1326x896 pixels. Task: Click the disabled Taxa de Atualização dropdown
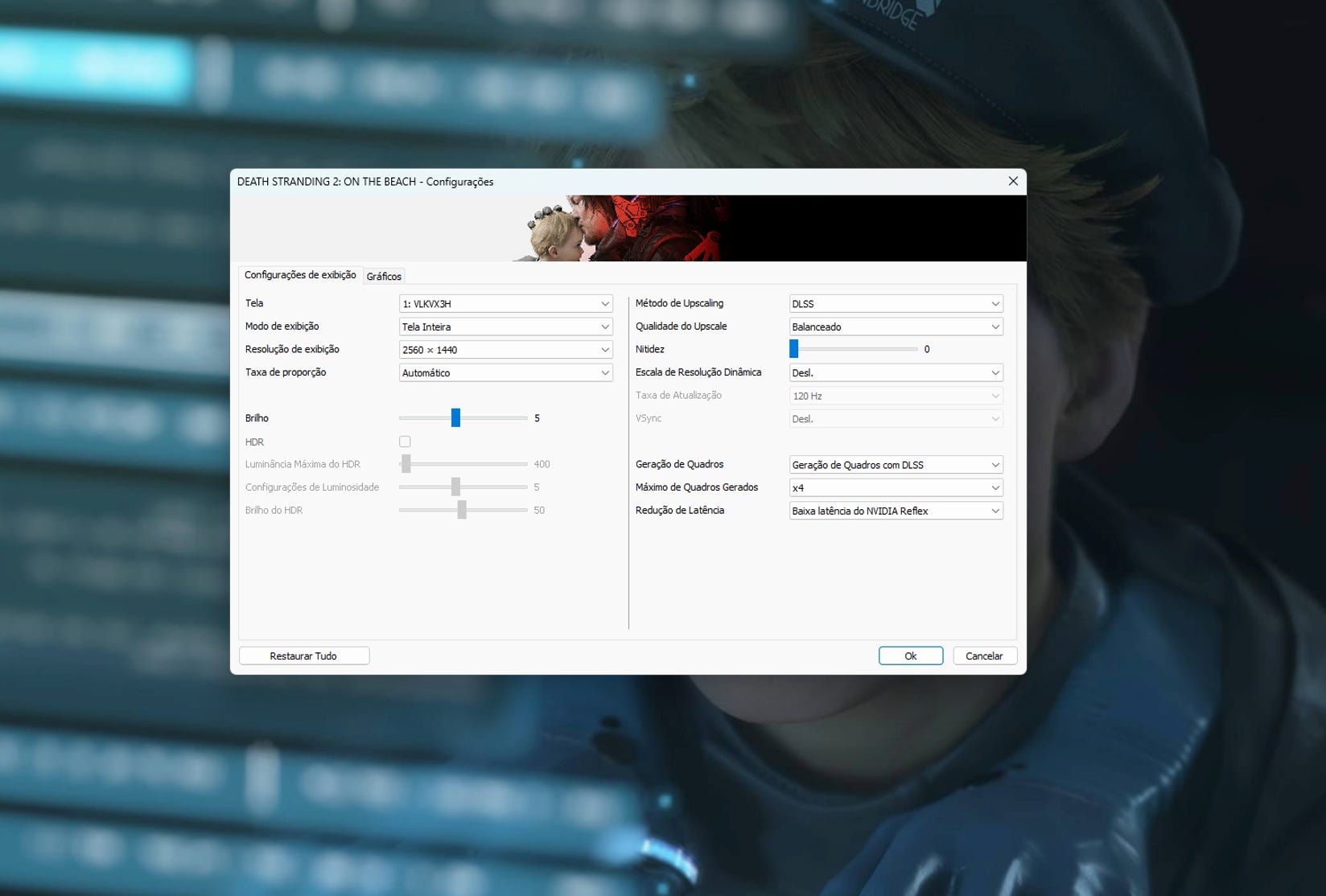point(896,396)
